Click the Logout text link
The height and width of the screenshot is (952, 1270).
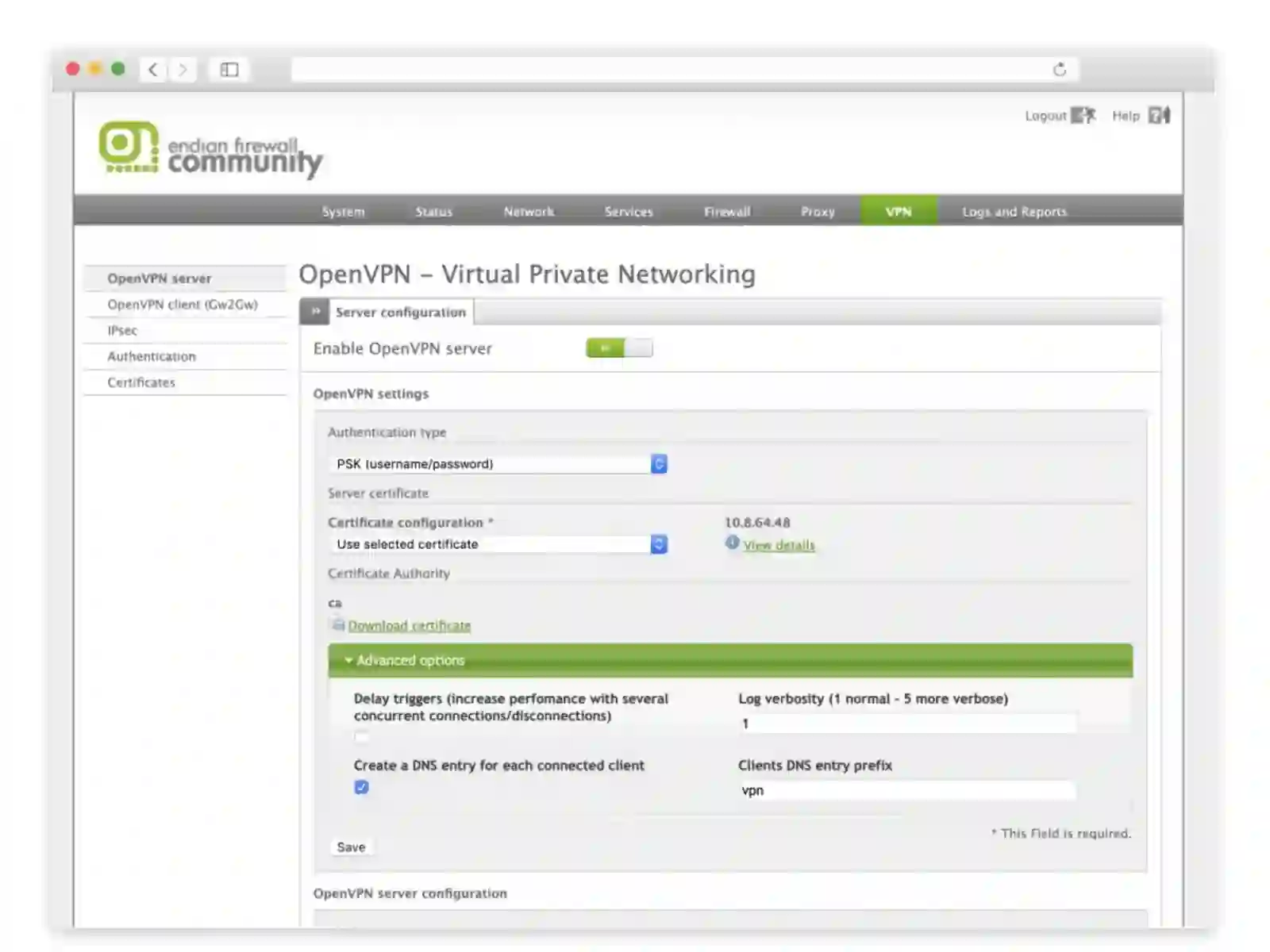[x=1045, y=116]
